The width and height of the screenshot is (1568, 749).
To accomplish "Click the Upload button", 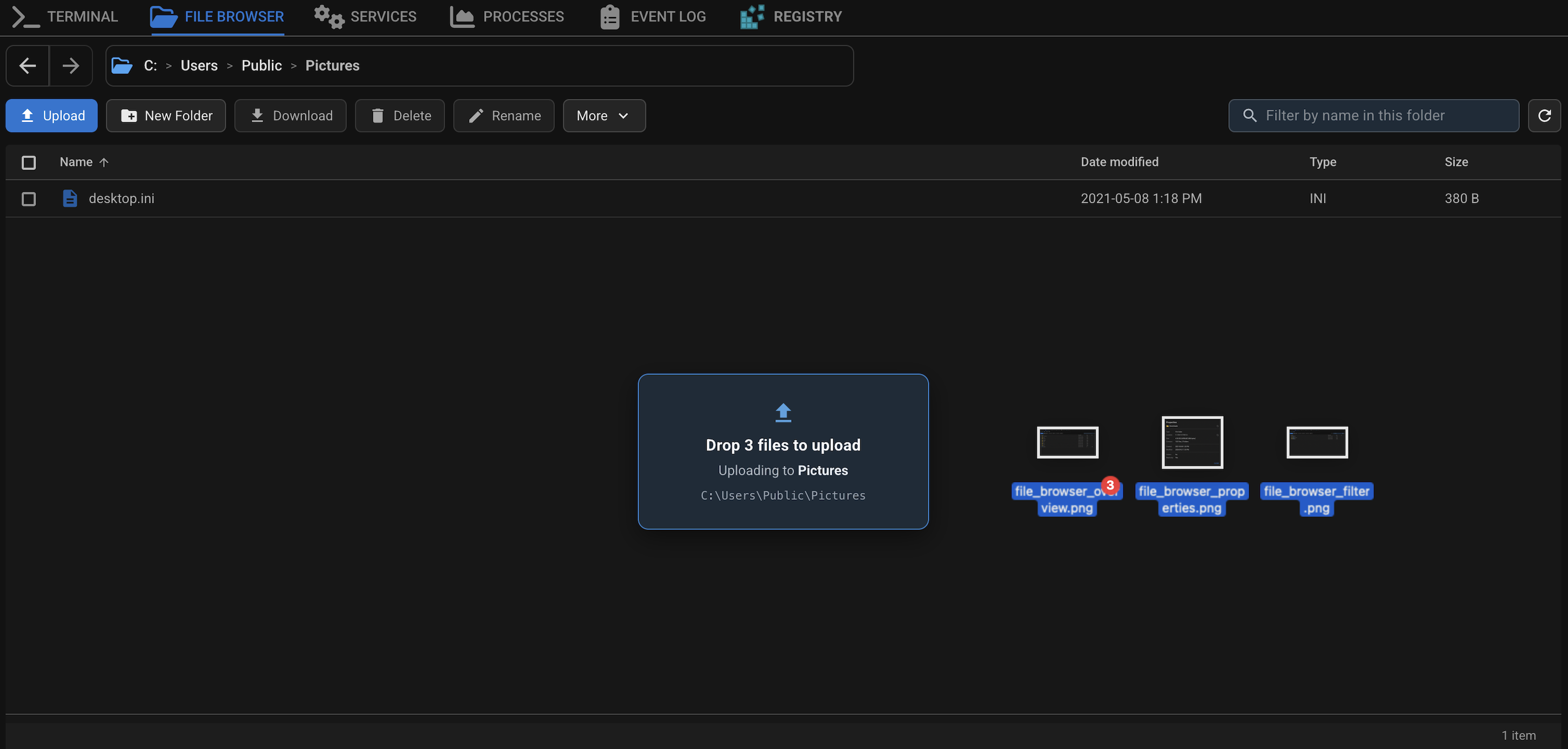I will pos(52,116).
